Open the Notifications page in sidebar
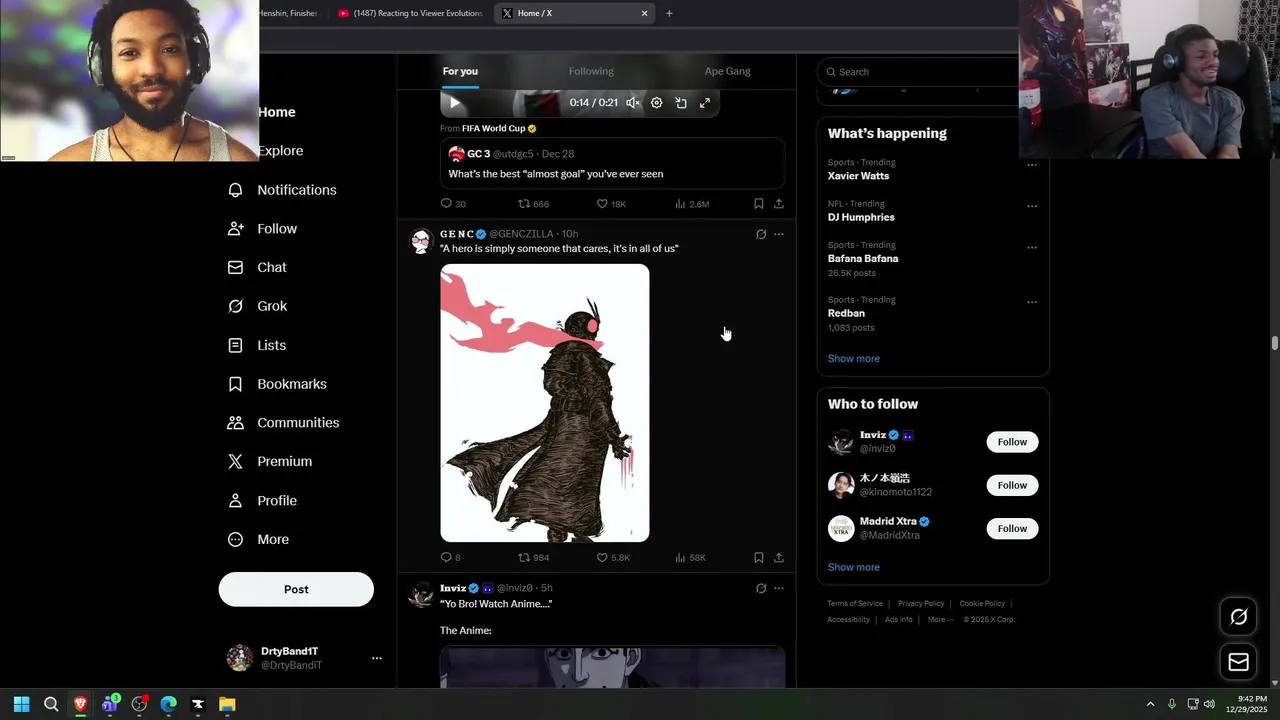The width and height of the screenshot is (1280, 720). coord(282,190)
